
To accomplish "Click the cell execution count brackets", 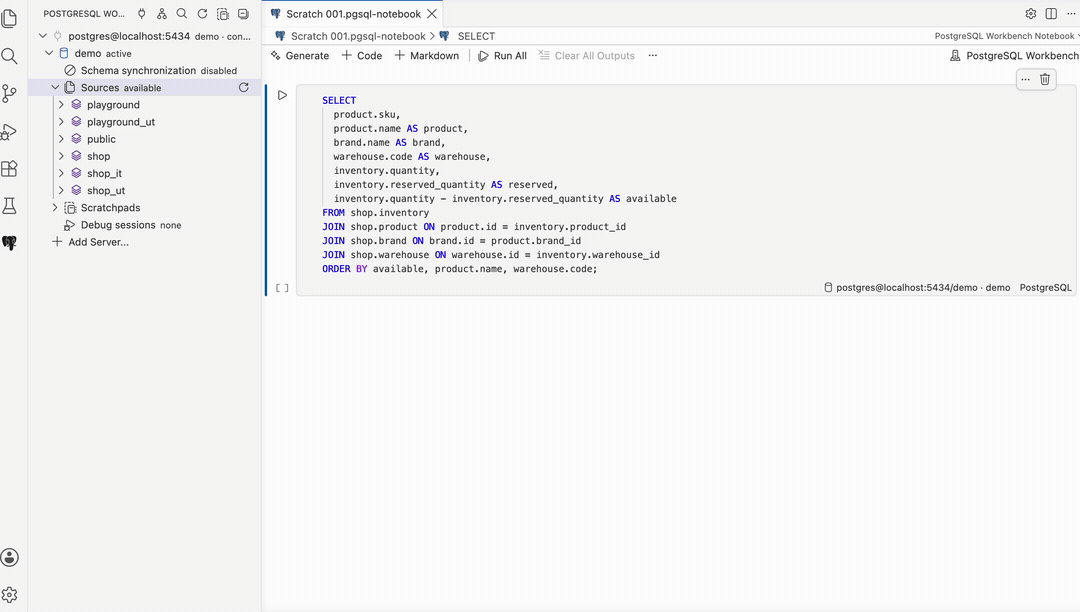I will 282,288.
